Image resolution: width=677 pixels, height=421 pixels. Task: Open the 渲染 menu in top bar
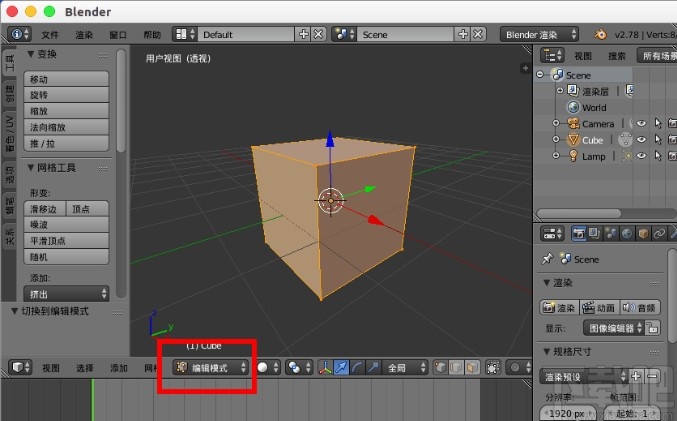[x=84, y=35]
